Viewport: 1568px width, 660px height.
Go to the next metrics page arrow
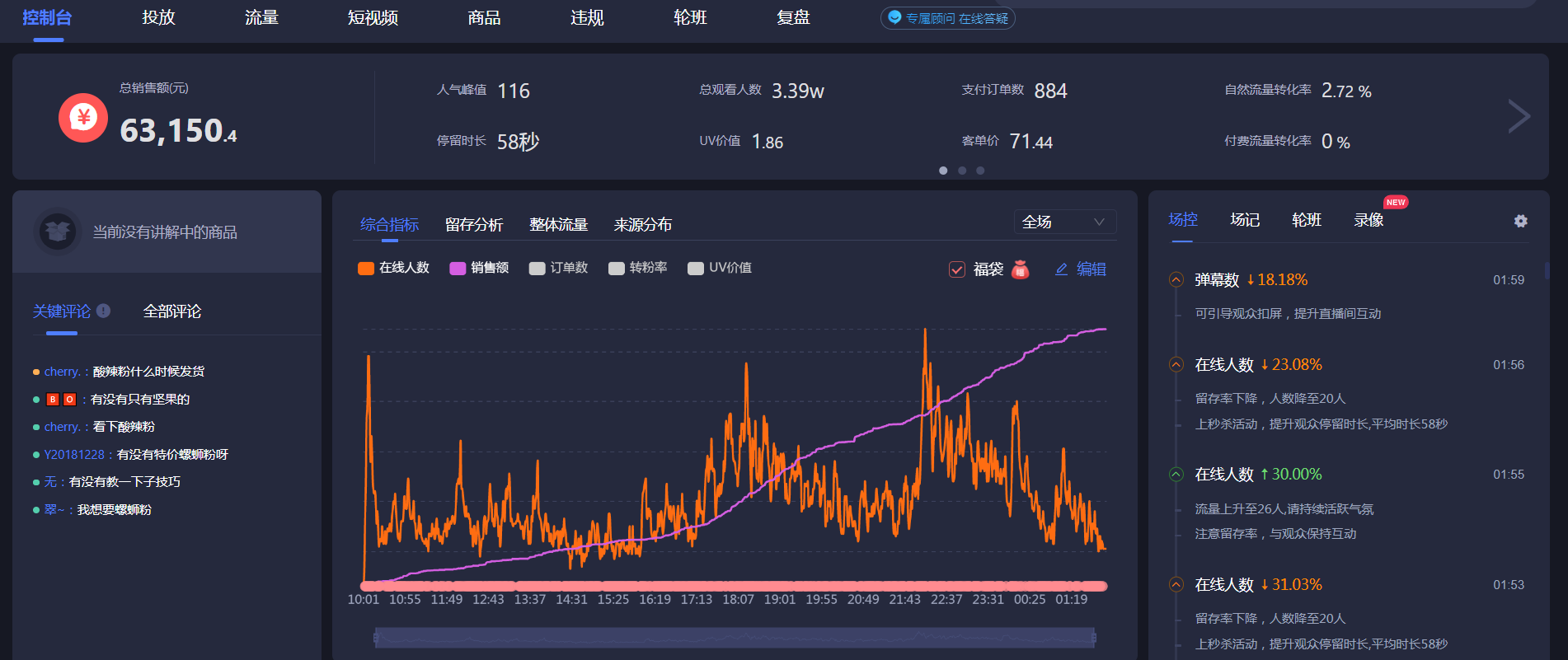tap(1519, 116)
